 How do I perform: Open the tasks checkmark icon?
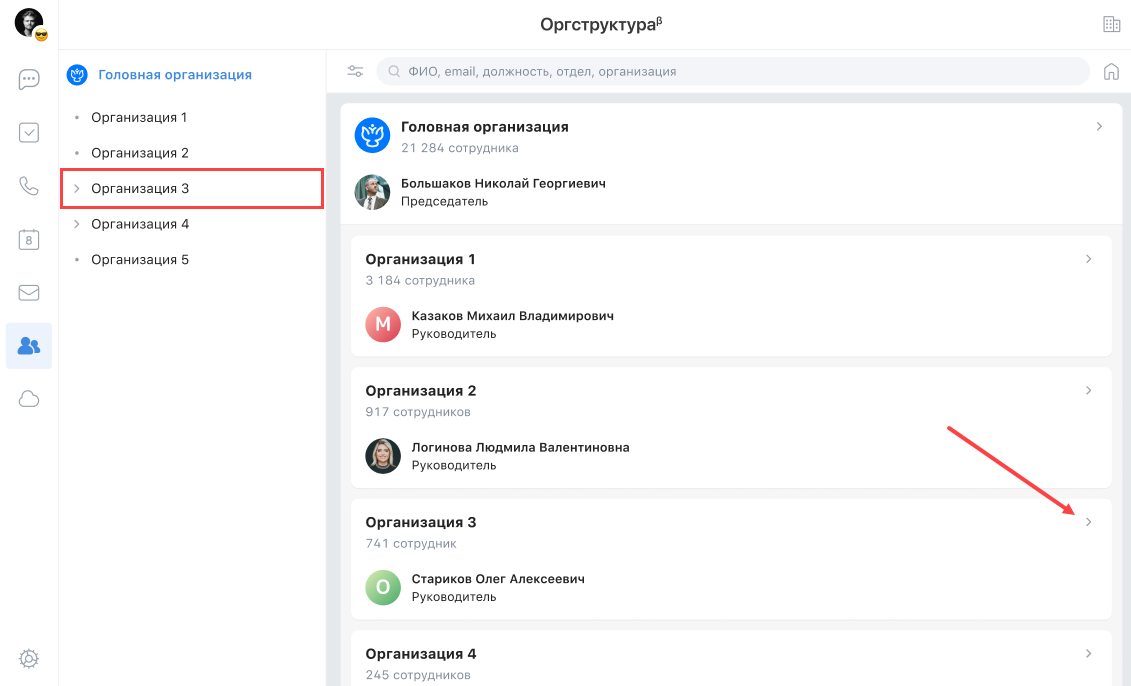coord(29,133)
